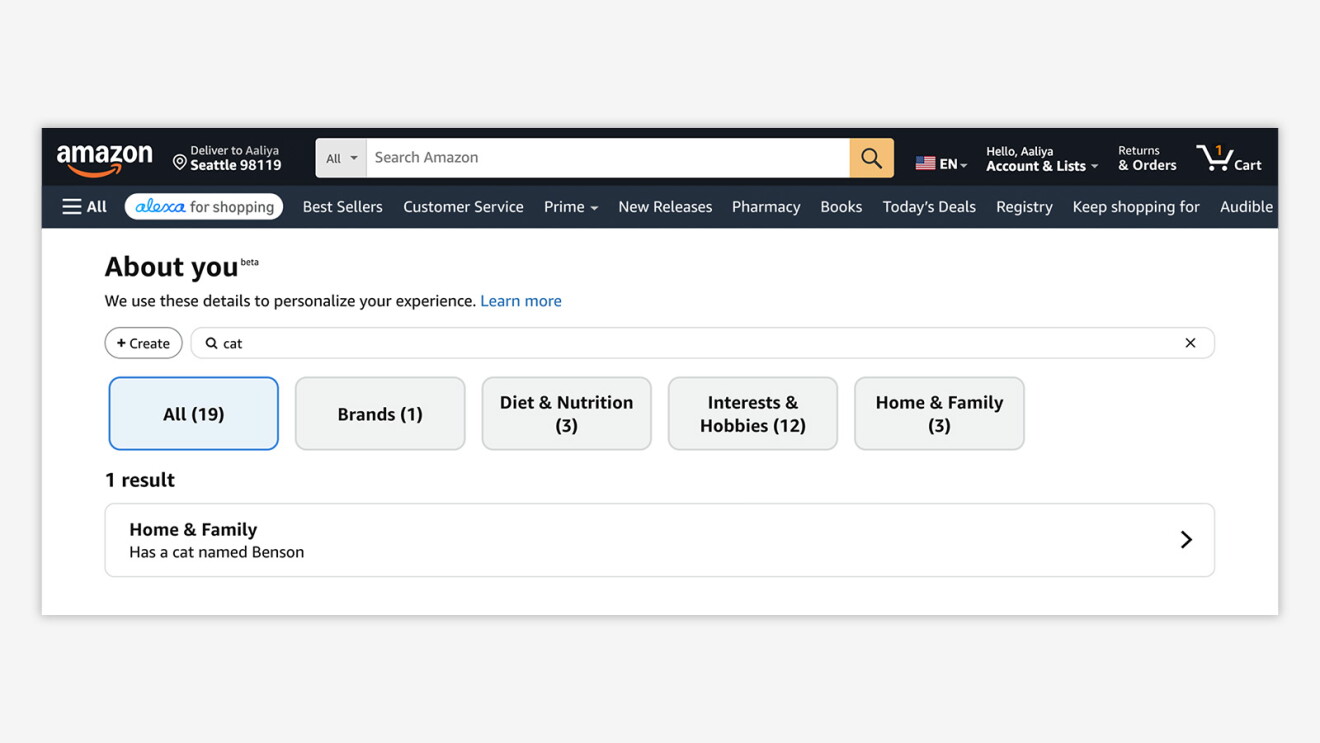Image resolution: width=1320 pixels, height=743 pixels.
Task: Click the + Create button
Action: (x=143, y=343)
